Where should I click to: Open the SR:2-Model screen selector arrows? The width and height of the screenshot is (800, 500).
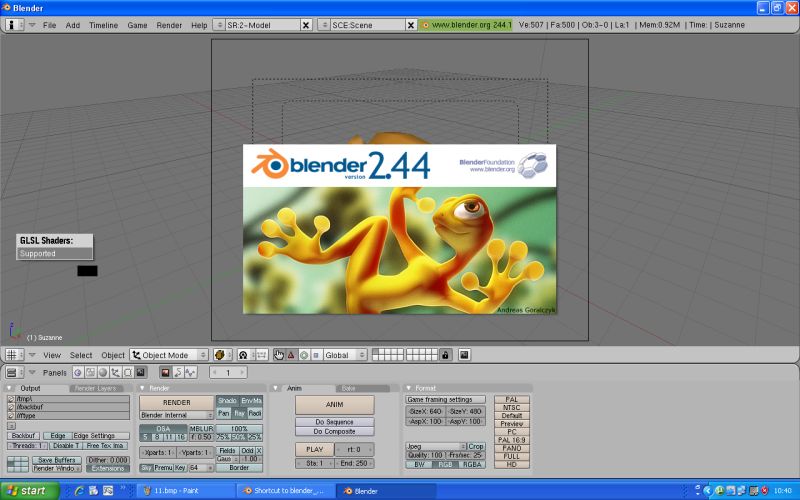coord(219,24)
